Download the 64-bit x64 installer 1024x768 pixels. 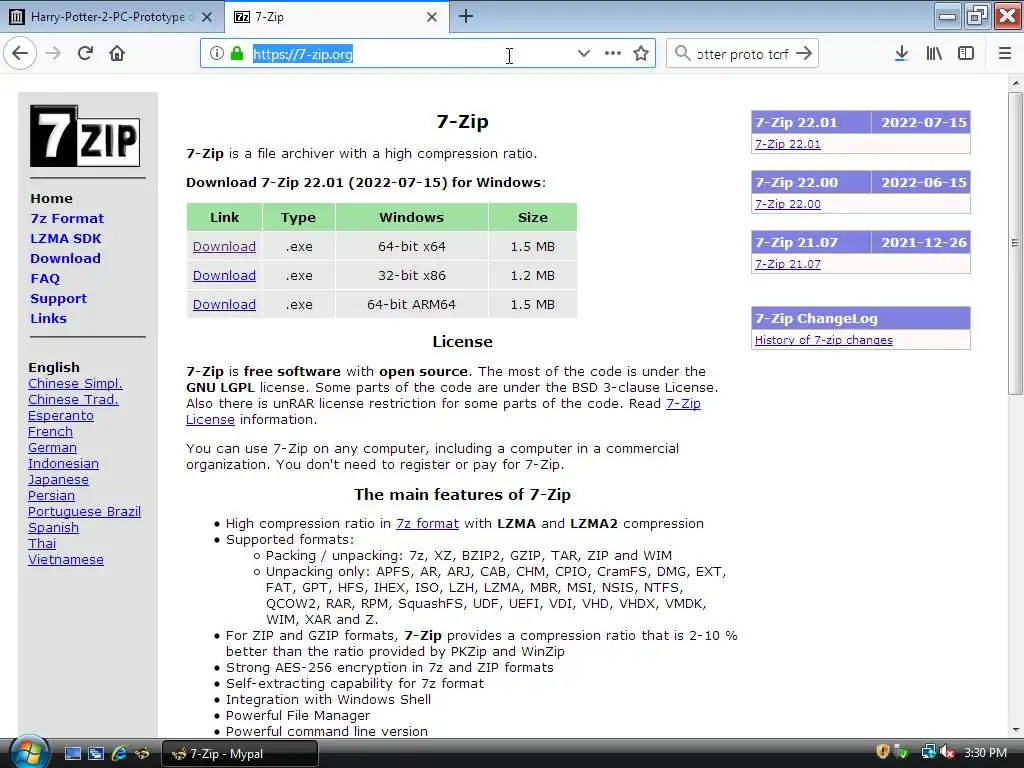click(x=224, y=247)
